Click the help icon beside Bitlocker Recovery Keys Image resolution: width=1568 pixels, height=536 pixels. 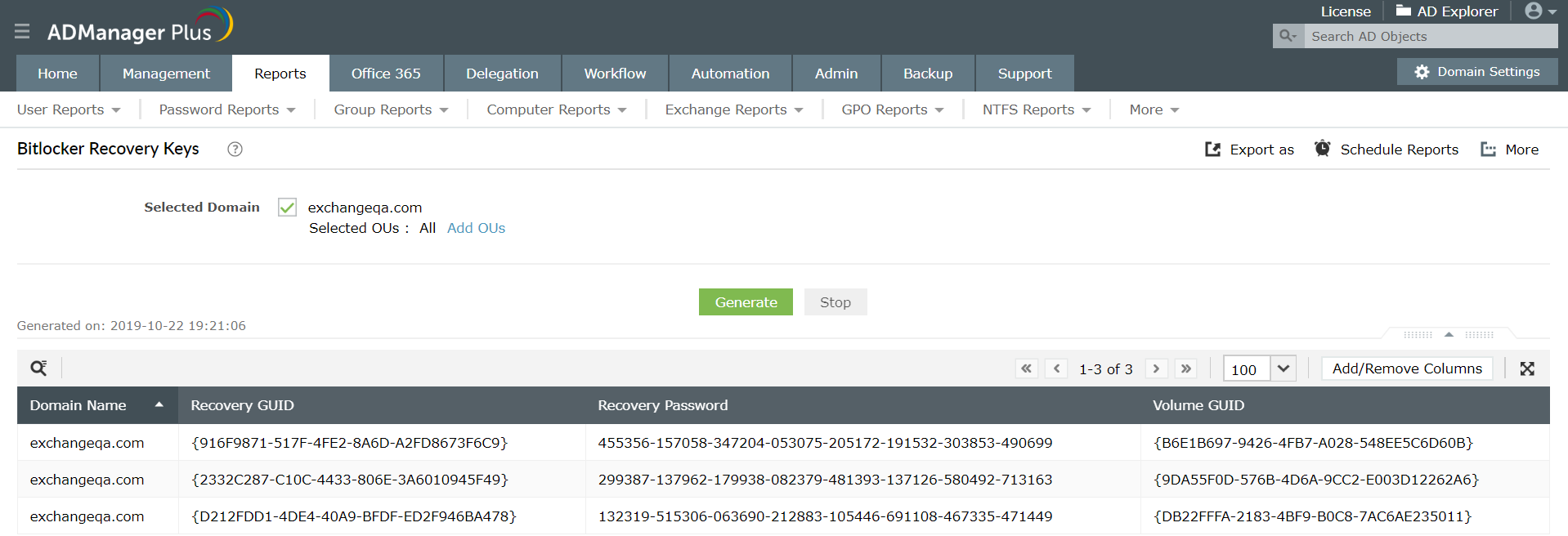(235, 149)
